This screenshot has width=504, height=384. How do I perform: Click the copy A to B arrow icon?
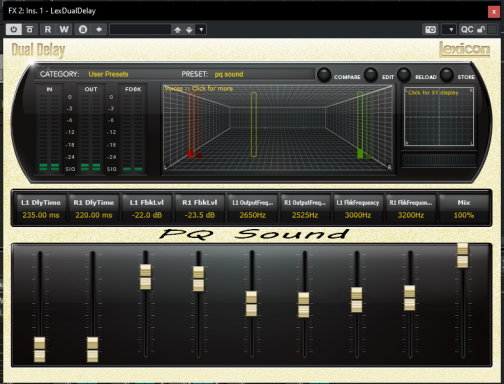click(99, 29)
